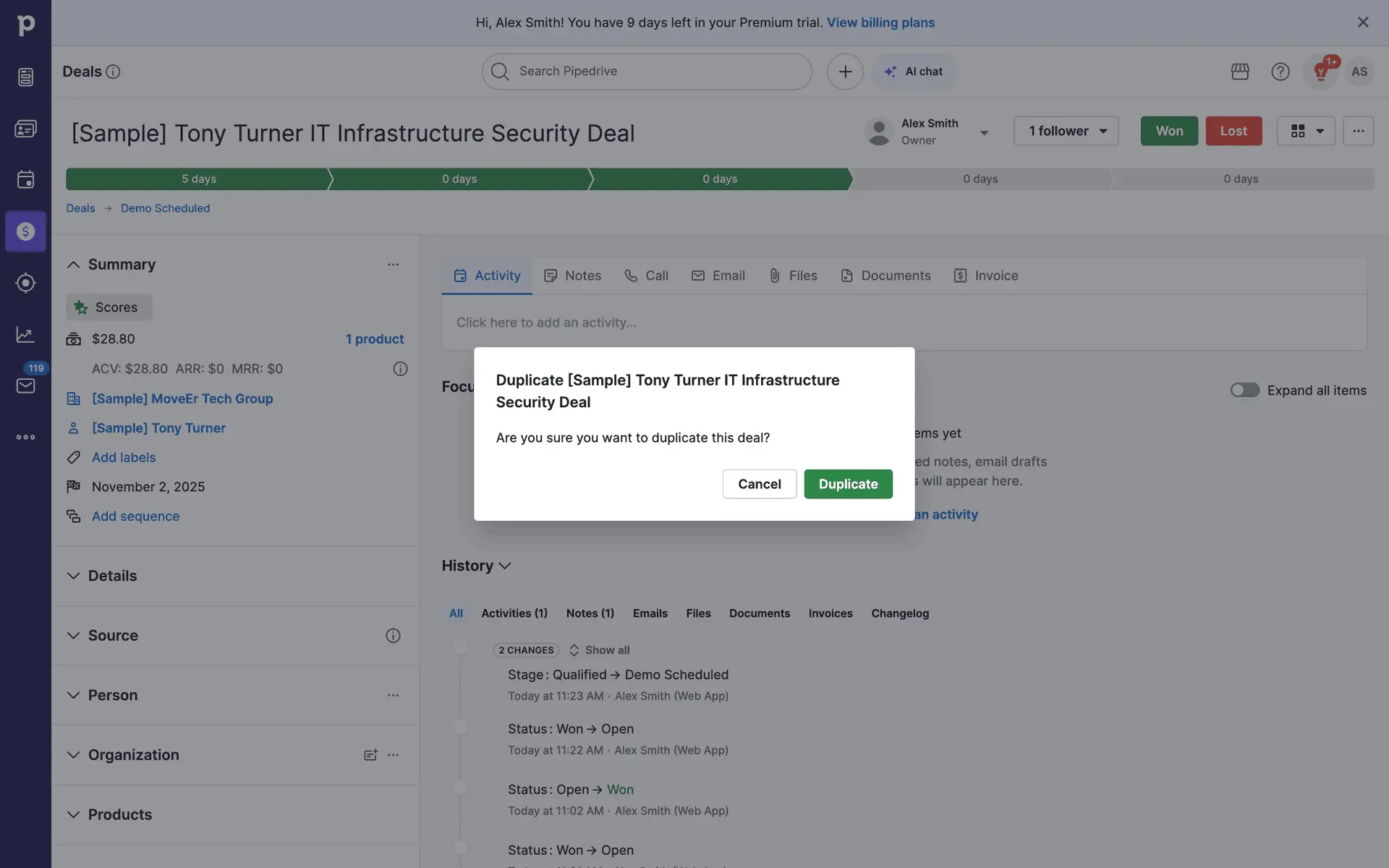Click the Marketplace store icon
Viewport: 1389px width, 868px height.
[1240, 72]
